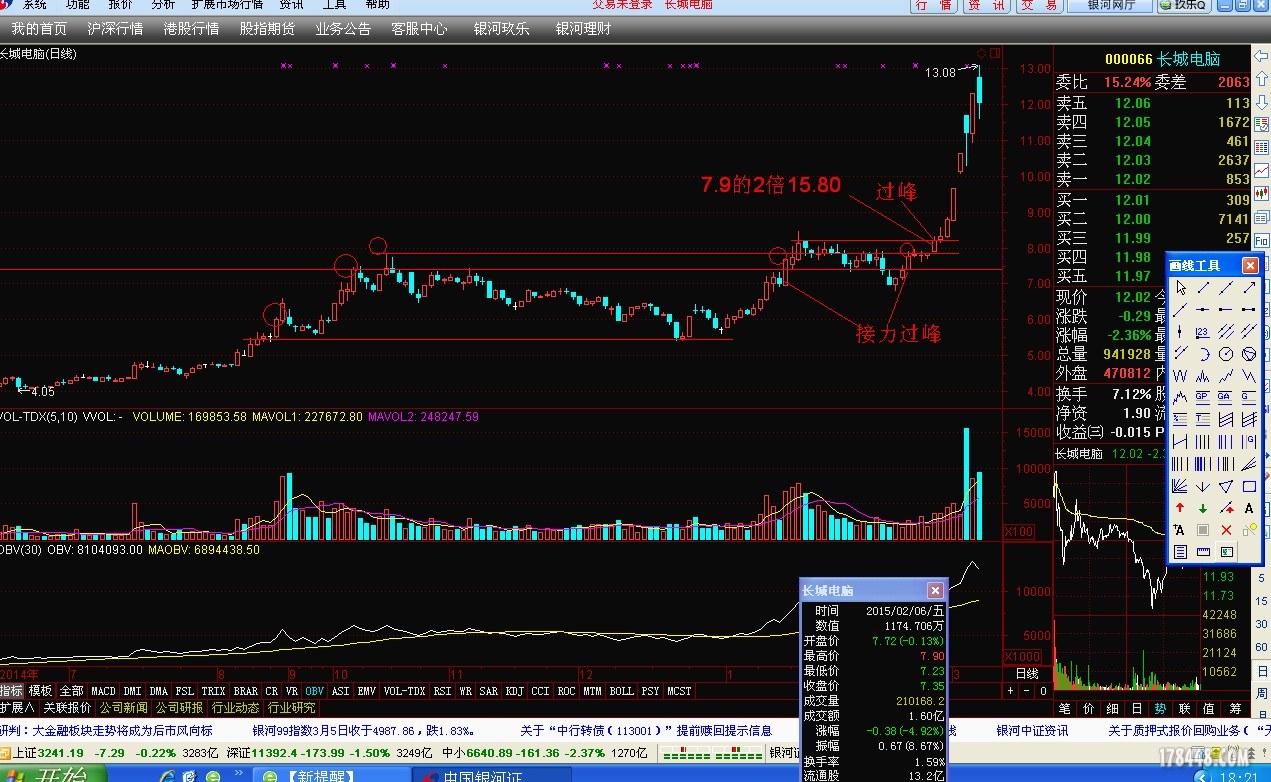The height and width of the screenshot is (782, 1271).
Task: Switch indicator to KDJ
Action: pyautogui.click(x=514, y=691)
